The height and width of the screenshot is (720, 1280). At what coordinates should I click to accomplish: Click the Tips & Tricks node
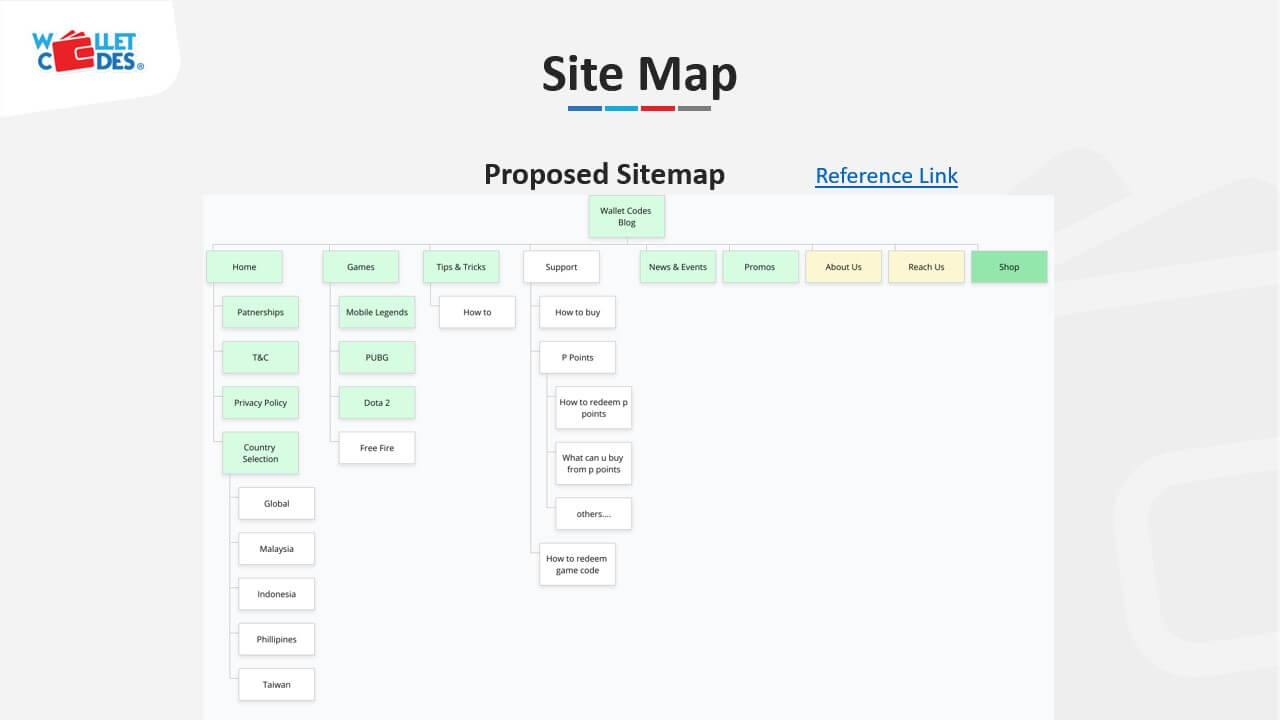(461, 267)
